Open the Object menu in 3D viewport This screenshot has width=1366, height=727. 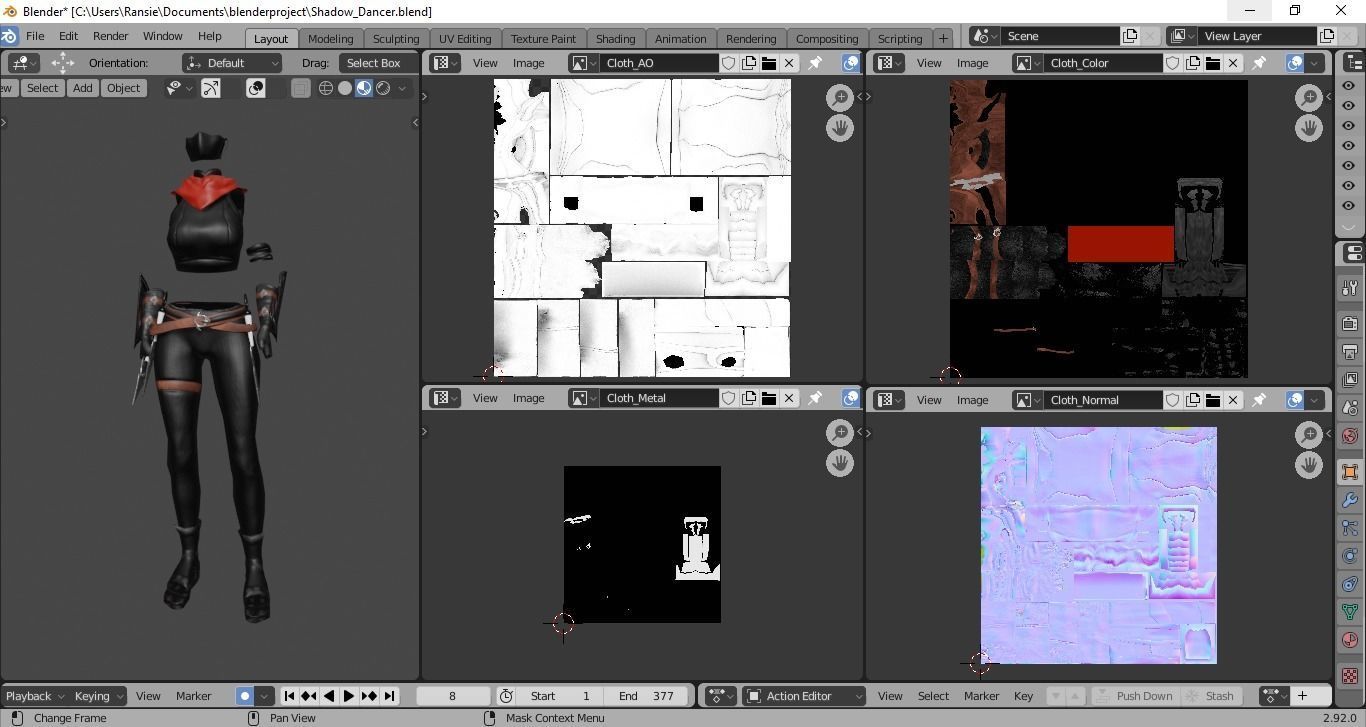(x=123, y=88)
